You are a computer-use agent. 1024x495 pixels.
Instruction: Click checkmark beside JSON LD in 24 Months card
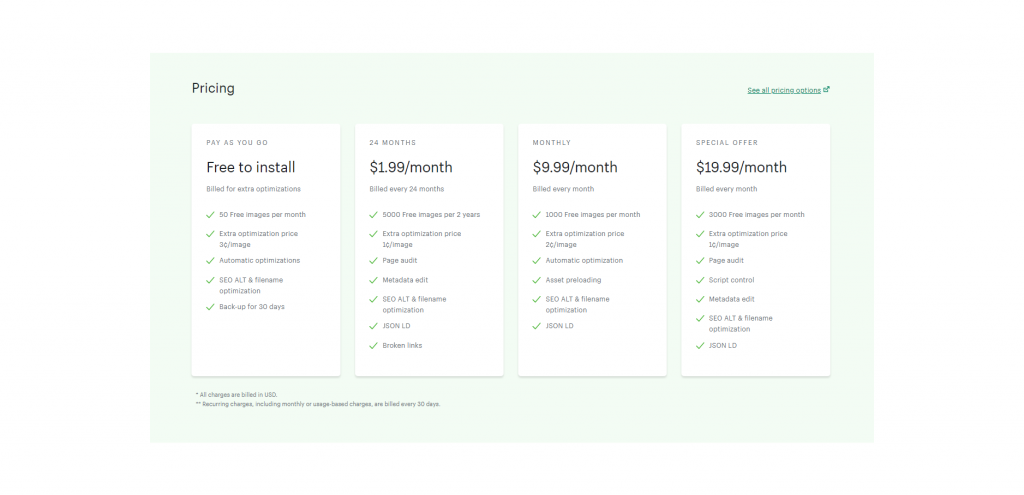pos(374,326)
